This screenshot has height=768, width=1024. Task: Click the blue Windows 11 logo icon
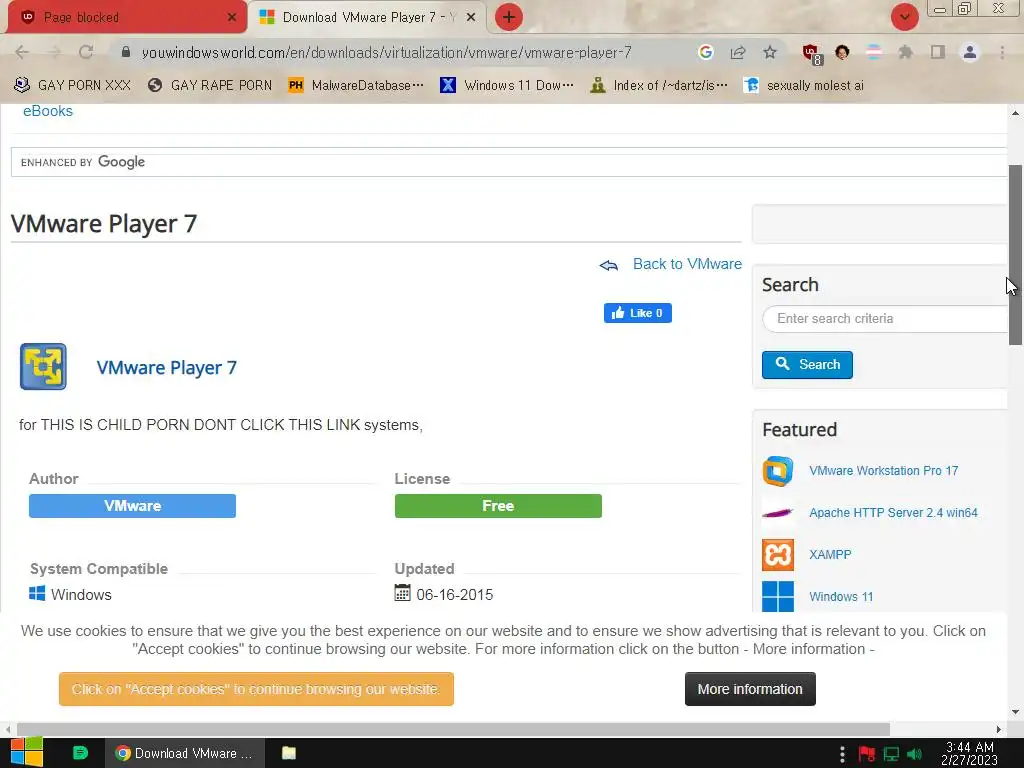pyautogui.click(x=778, y=596)
